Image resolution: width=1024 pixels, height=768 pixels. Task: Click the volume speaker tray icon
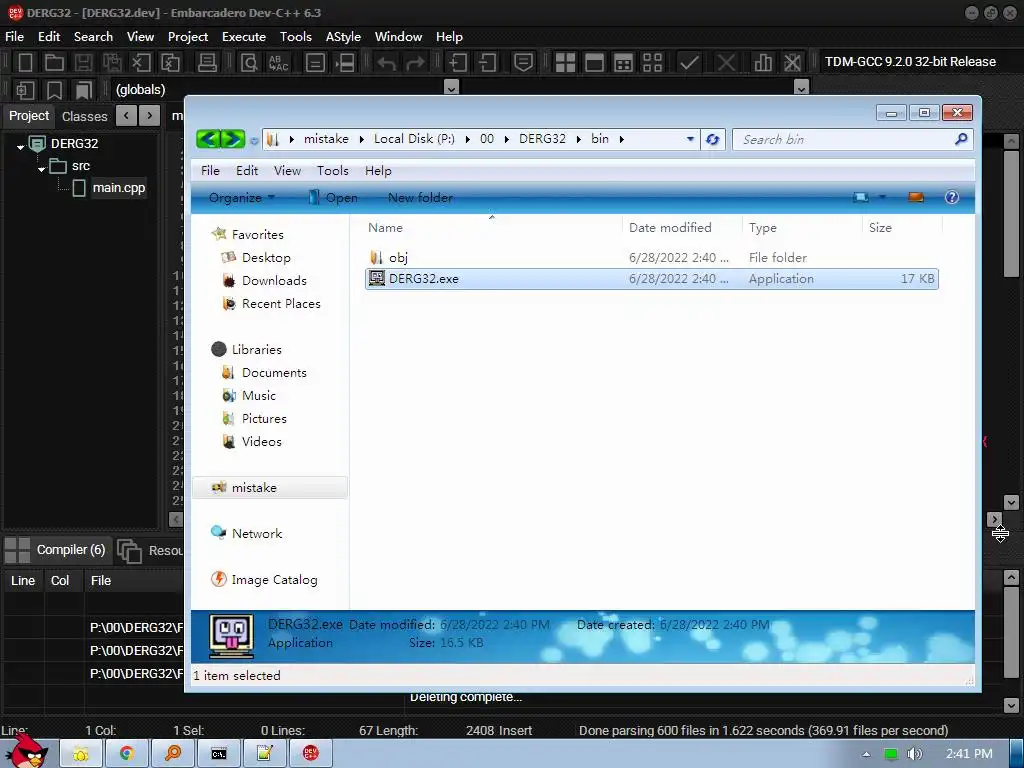pyautogui.click(x=914, y=754)
